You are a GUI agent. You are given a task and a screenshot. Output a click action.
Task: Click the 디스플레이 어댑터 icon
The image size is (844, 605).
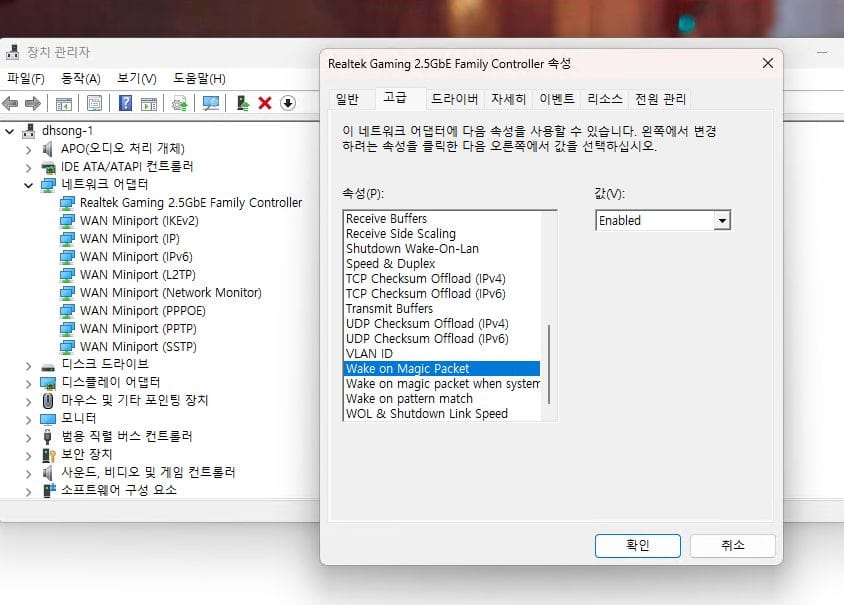(x=48, y=383)
